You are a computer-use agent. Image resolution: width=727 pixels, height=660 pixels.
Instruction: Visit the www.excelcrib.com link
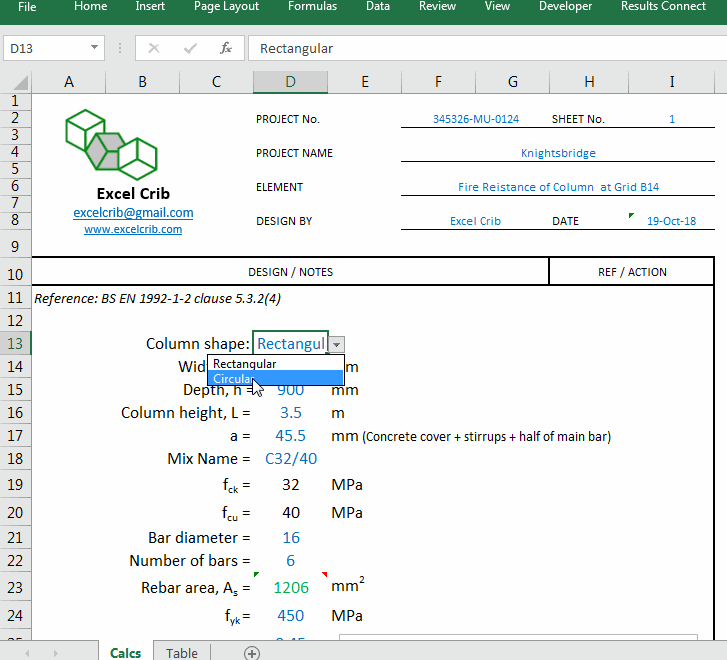point(133,229)
